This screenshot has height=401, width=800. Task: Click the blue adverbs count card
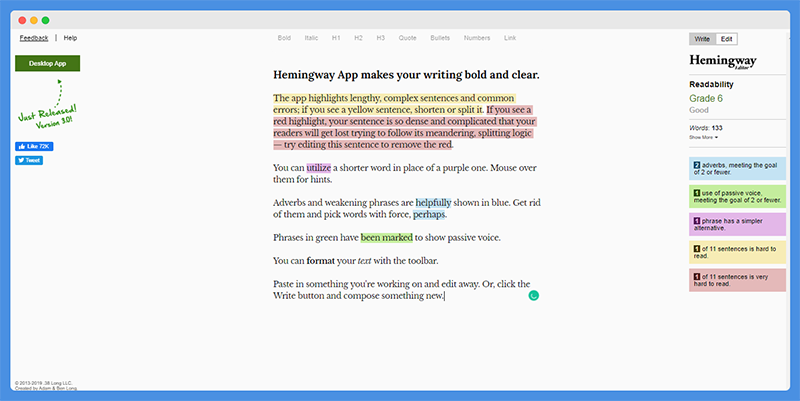coord(737,169)
